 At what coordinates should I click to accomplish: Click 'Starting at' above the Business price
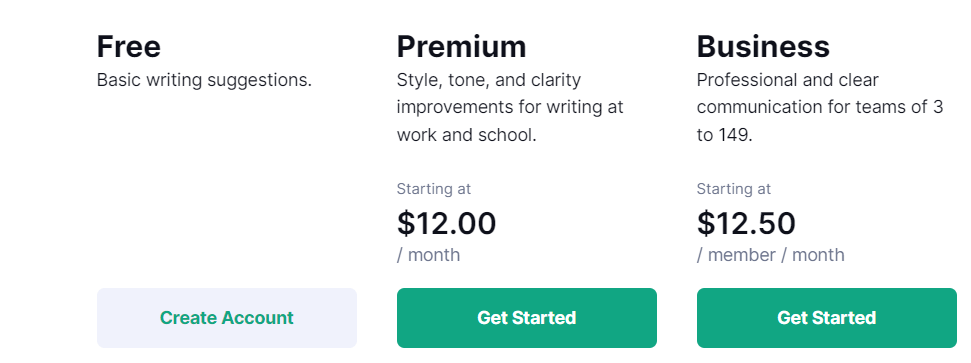tap(734, 189)
